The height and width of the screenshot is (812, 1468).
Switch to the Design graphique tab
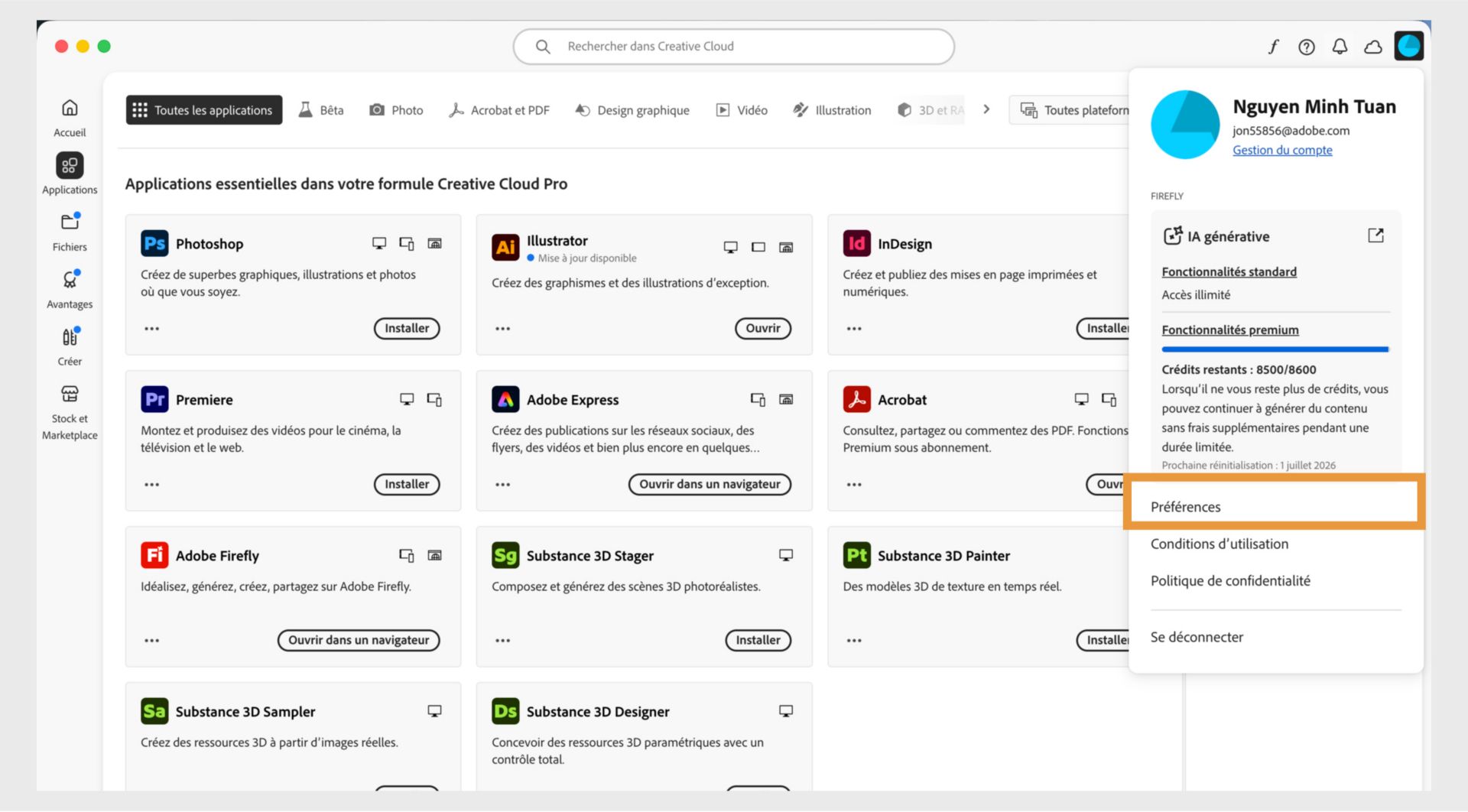click(632, 110)
